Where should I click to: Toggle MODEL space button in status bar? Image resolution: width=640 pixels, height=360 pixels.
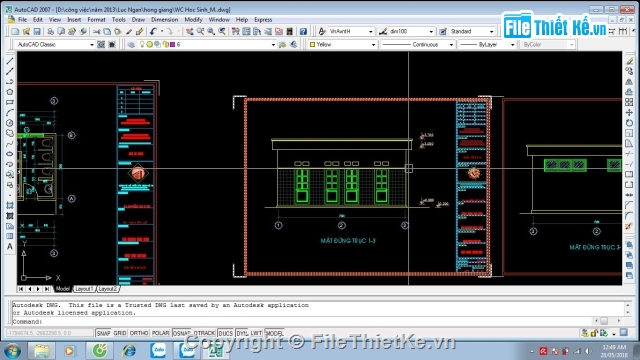[274, 333]
